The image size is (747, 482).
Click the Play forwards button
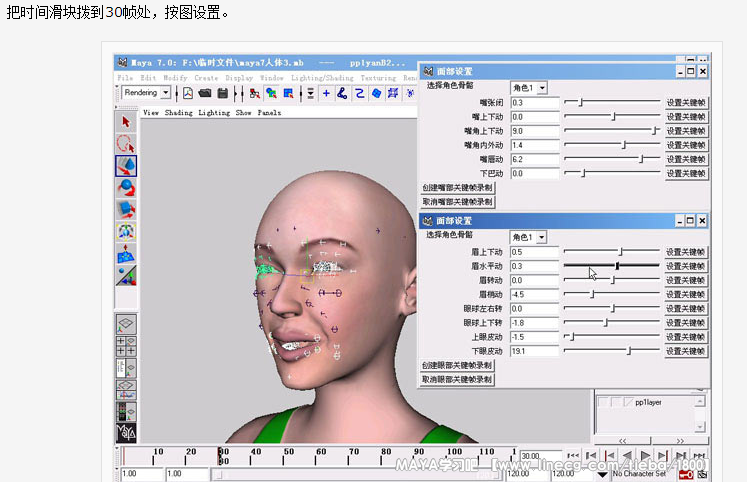(x=645, y=456)
